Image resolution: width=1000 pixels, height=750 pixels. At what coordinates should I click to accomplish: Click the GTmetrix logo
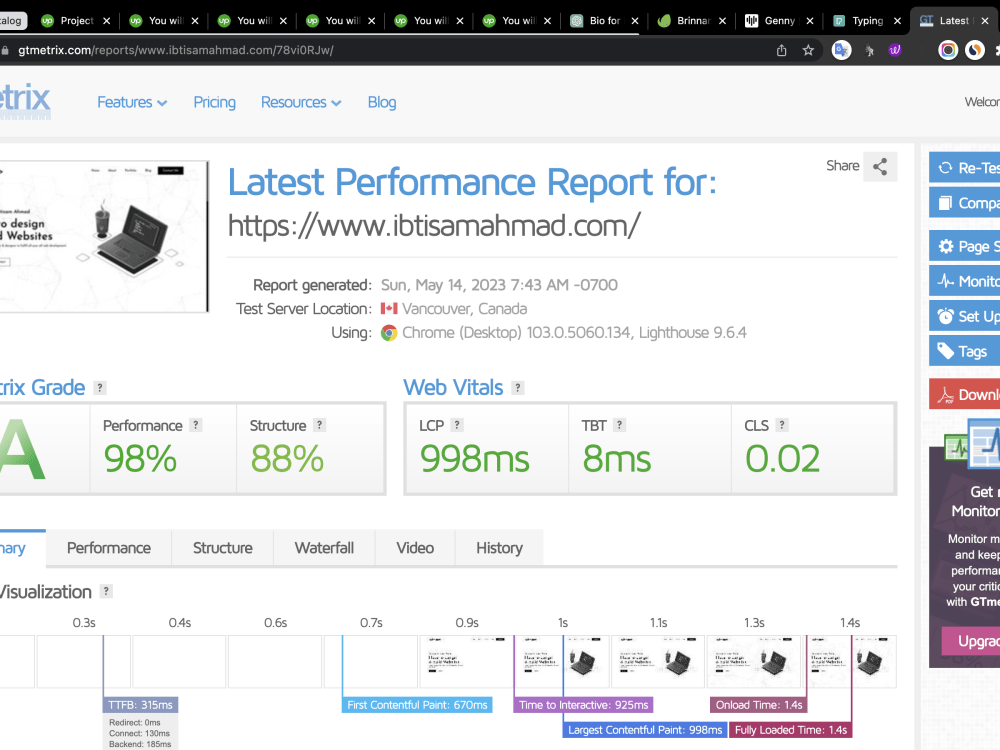(25, 99)
